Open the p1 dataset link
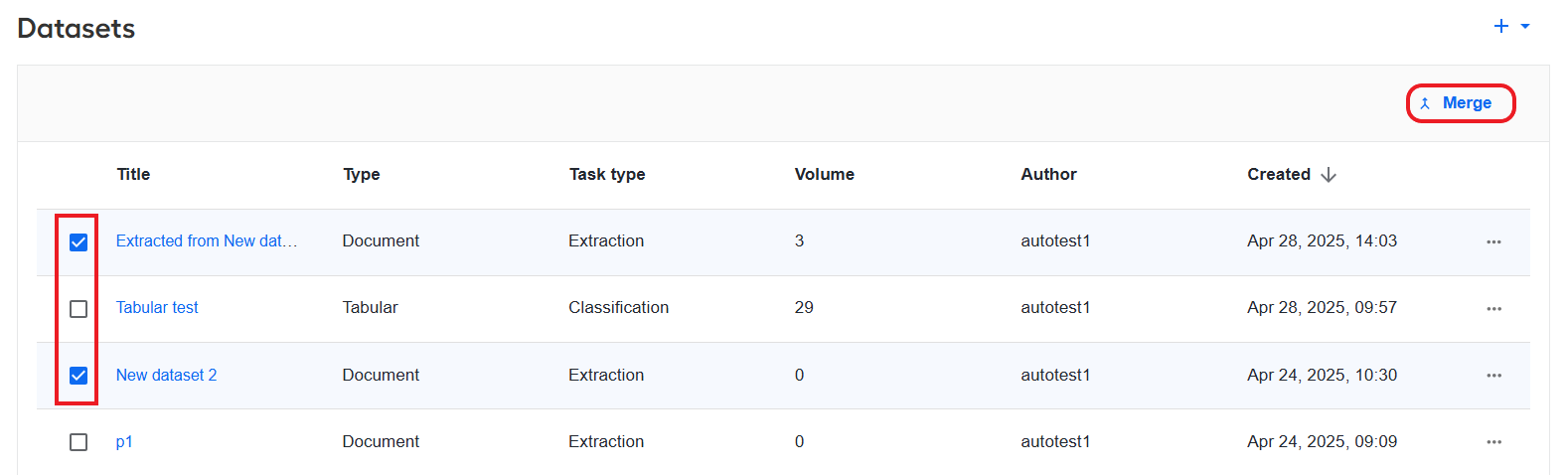The height and width of the screenshot is (475, 1568). click(x=124, y=441)
